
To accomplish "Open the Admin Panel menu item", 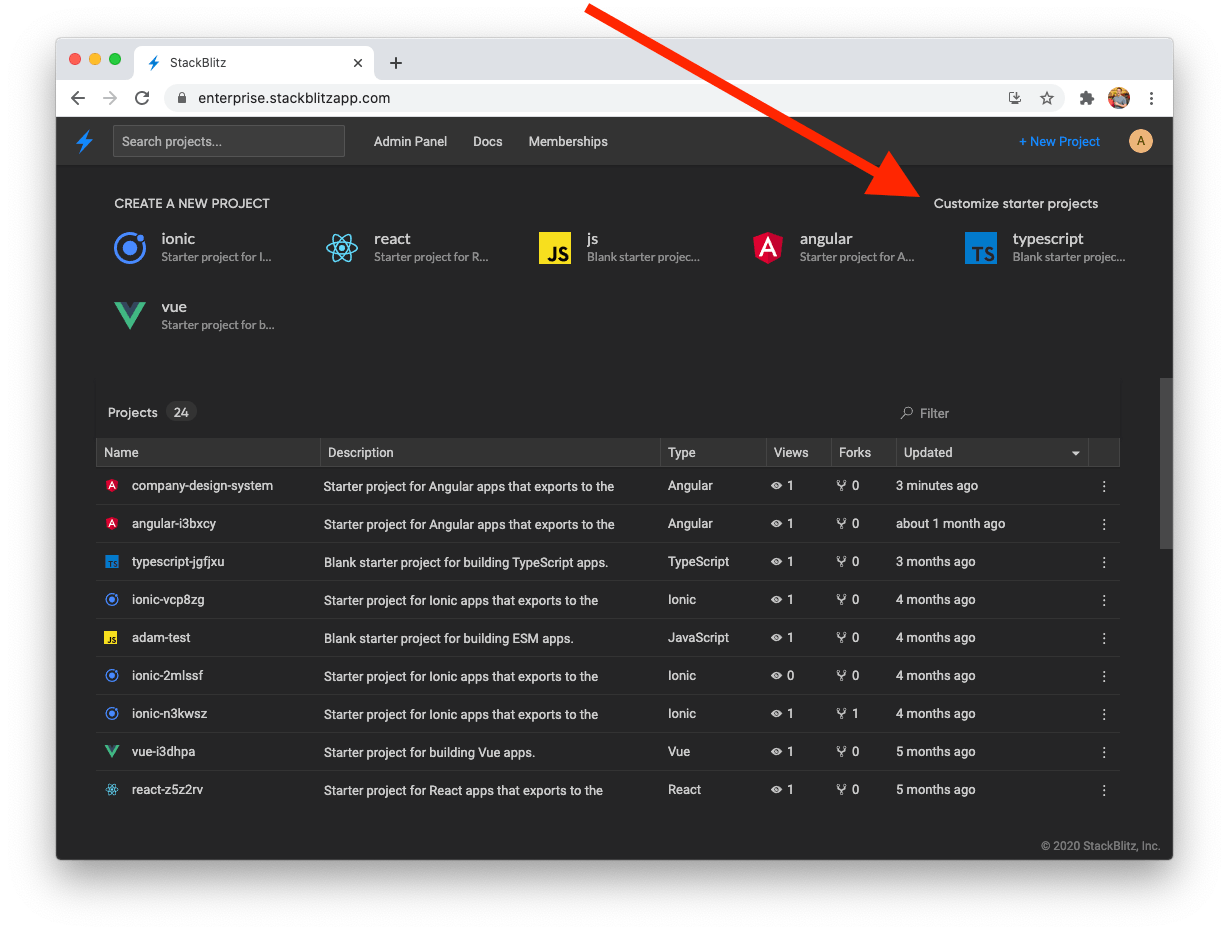I will coord(410,141).
